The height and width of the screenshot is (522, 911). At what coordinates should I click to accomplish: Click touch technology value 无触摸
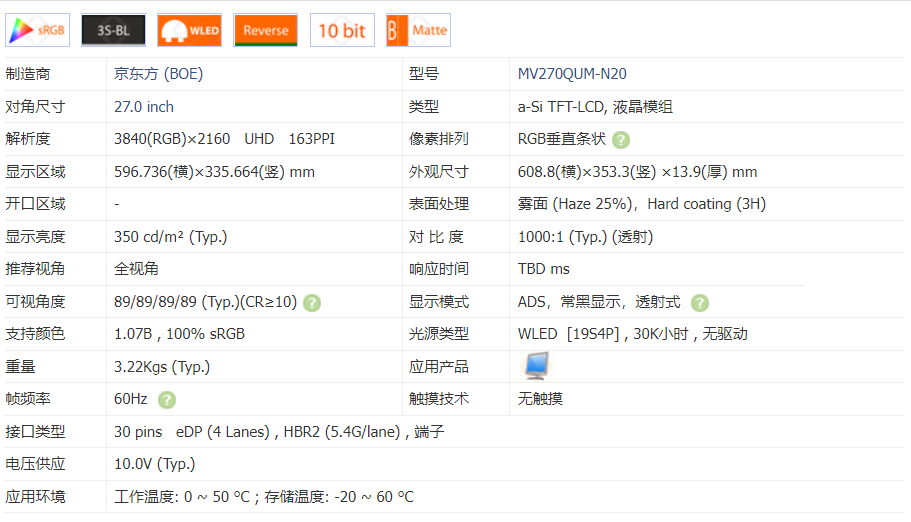pos(540,399)
